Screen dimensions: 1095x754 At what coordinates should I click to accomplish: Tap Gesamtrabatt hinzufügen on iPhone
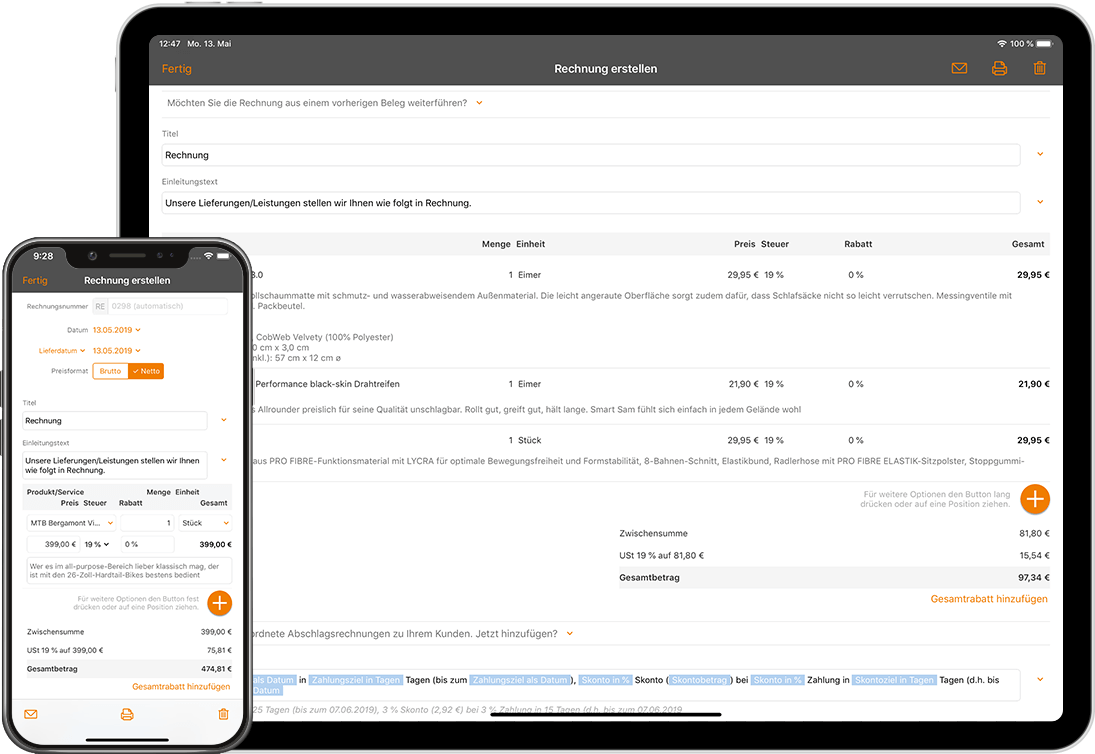click(x=181, y=687)
